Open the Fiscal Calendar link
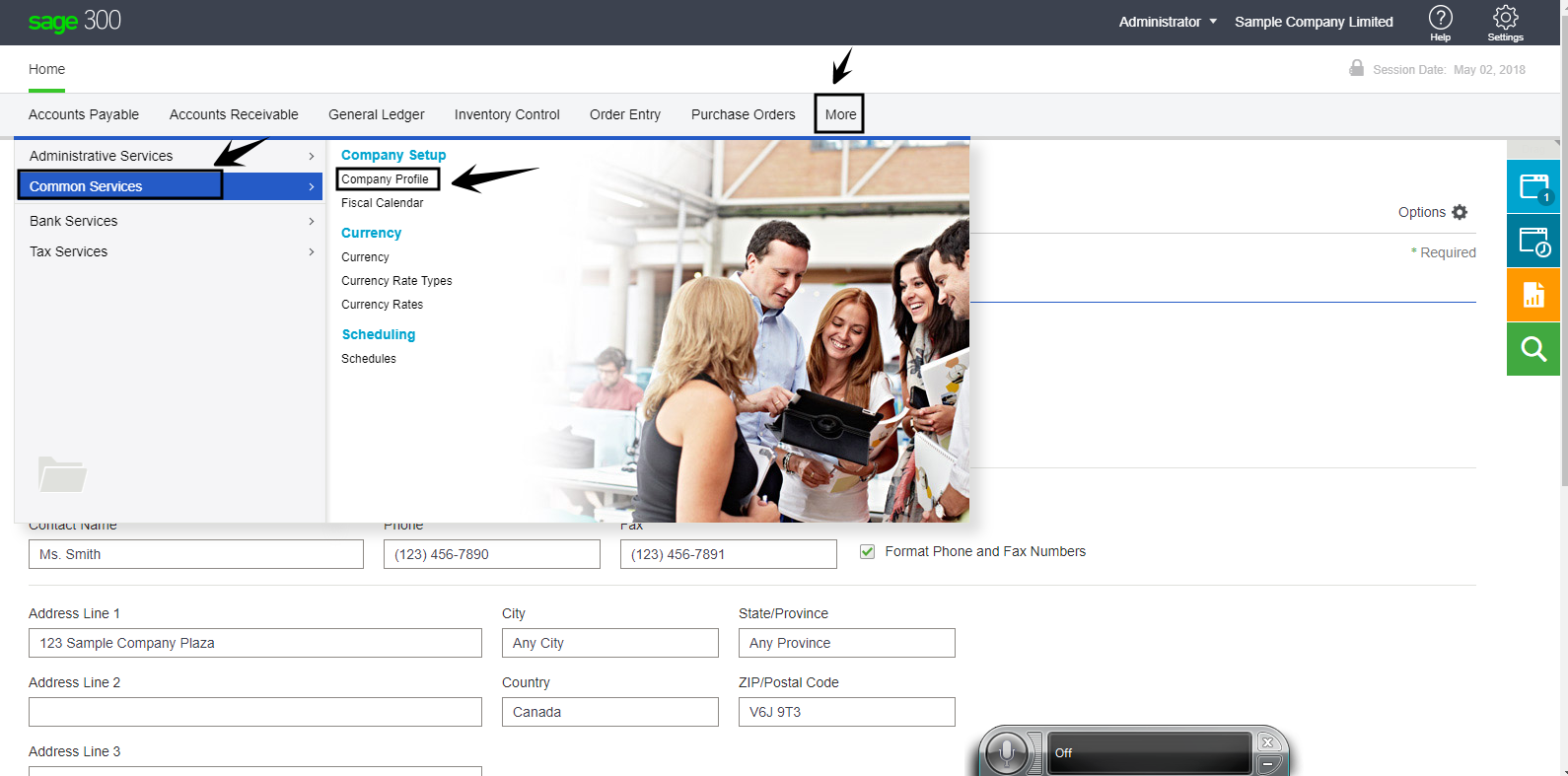Screen dimensions: 1568x776 (382, 203)
